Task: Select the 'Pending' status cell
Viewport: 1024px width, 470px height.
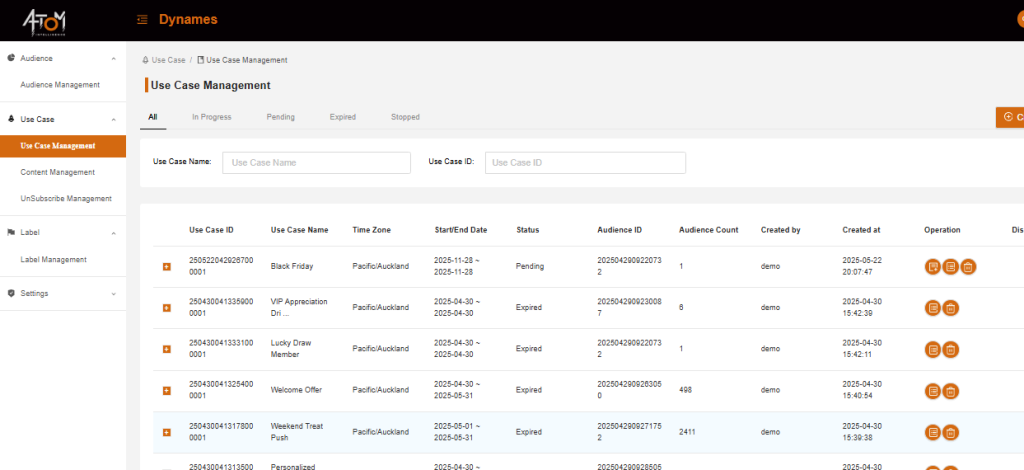Action: pyautogui.click(x=530, y=266)
